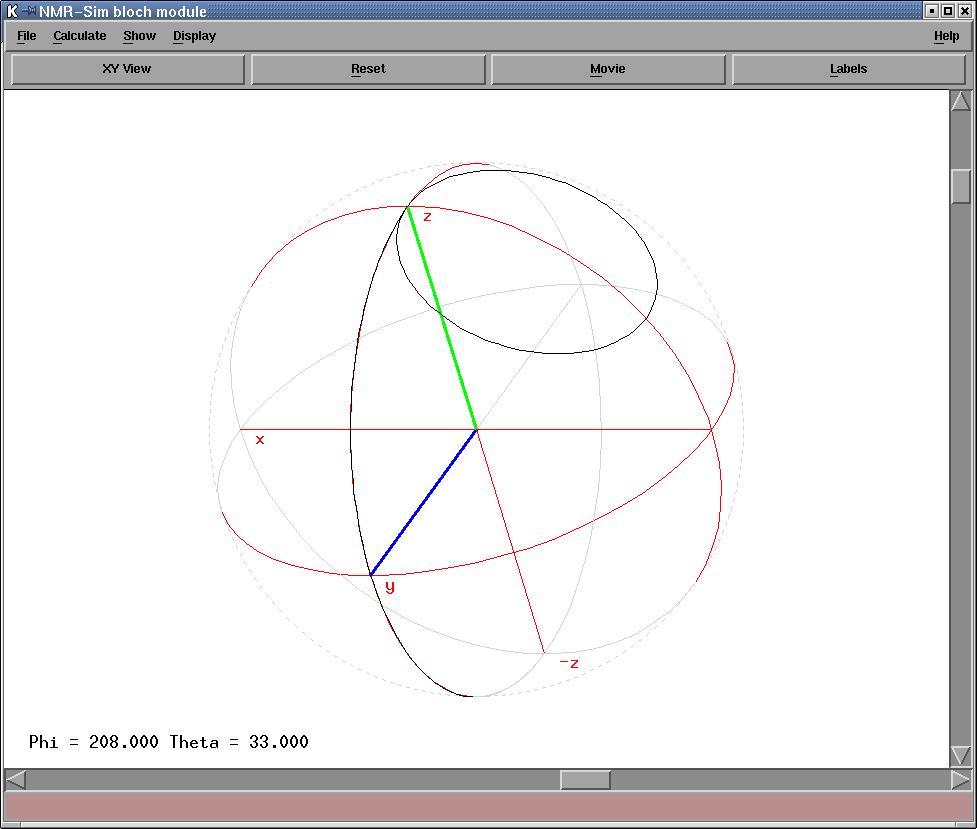Toggle axis Labels button
The height and width of the screenshot is (829, 977).
tap(849, 69)
